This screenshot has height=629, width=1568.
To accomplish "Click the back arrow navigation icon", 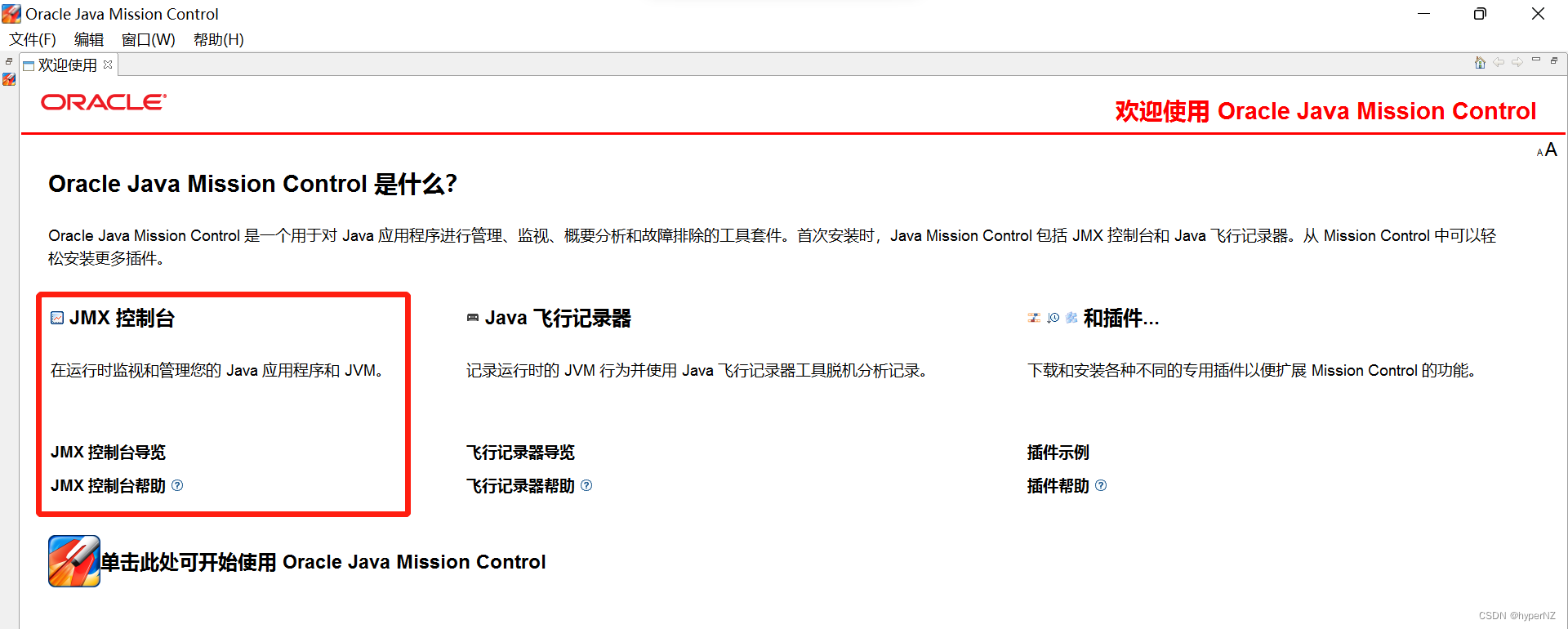I will [x=1499, y=63].
